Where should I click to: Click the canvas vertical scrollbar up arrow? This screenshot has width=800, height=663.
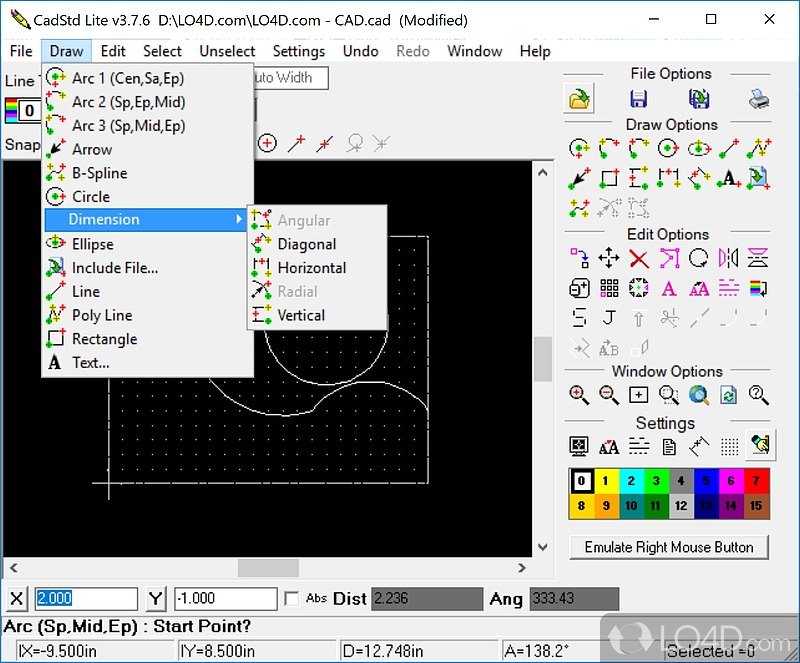click(543, 173)
